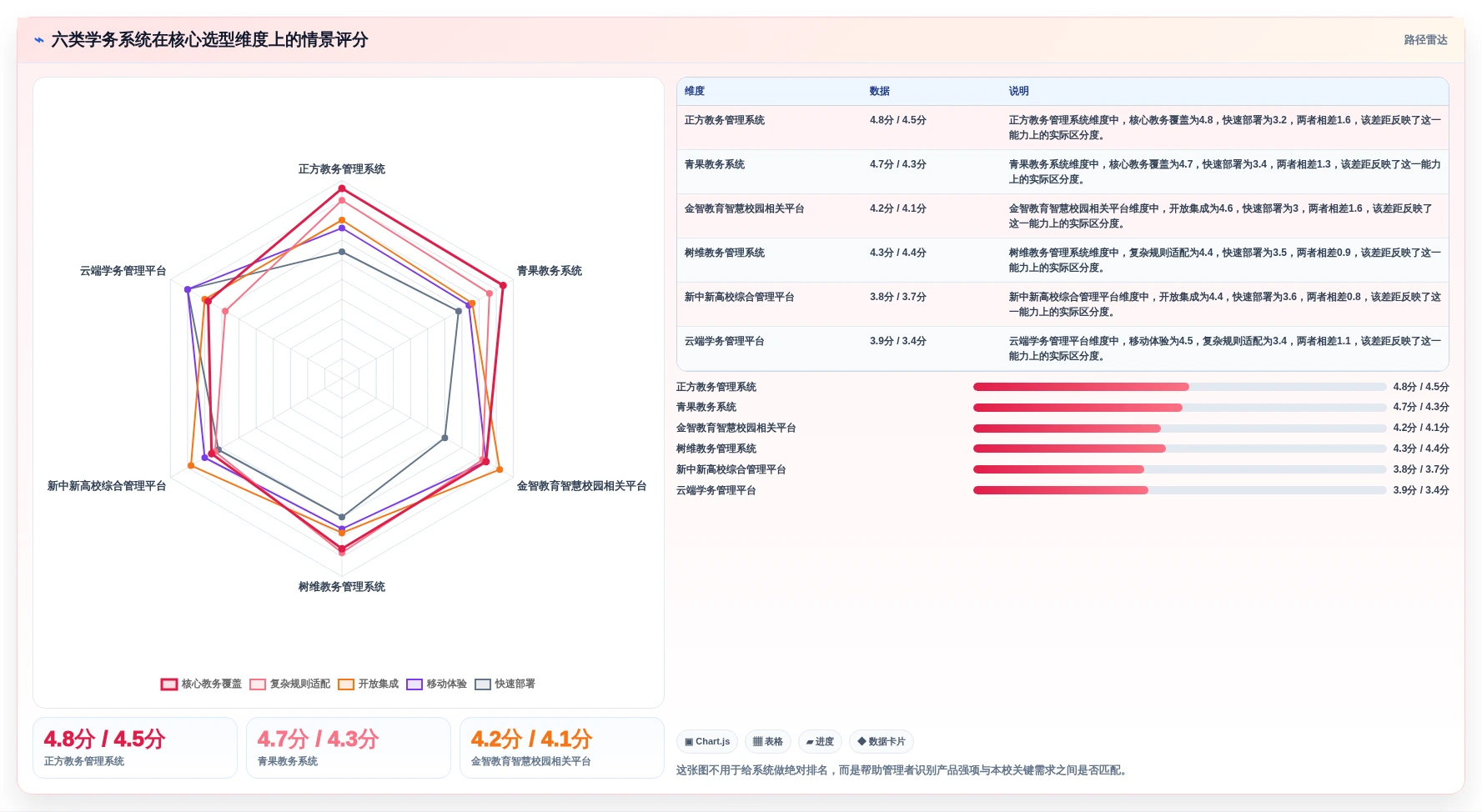Viewport: 1482px width, 812px height.
Task: Click the 4.7分 / 4.3分 table cell
Action: pos(898,164)
